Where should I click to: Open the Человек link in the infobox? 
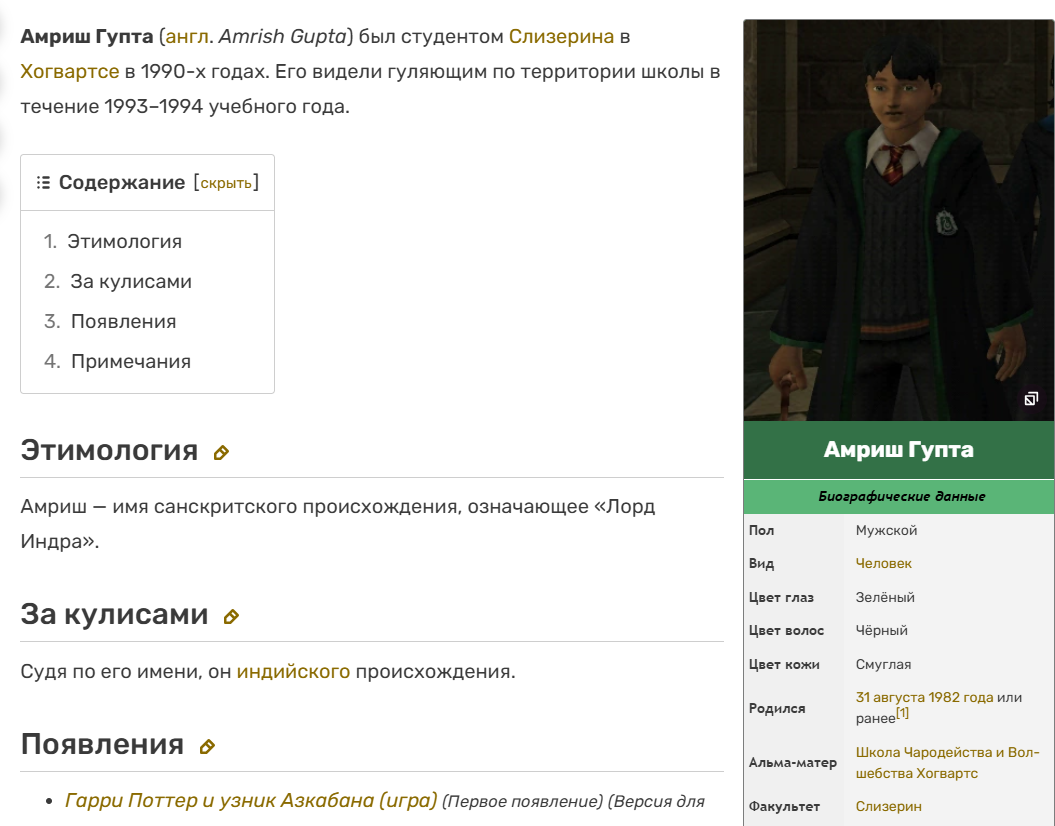[883, 563]
